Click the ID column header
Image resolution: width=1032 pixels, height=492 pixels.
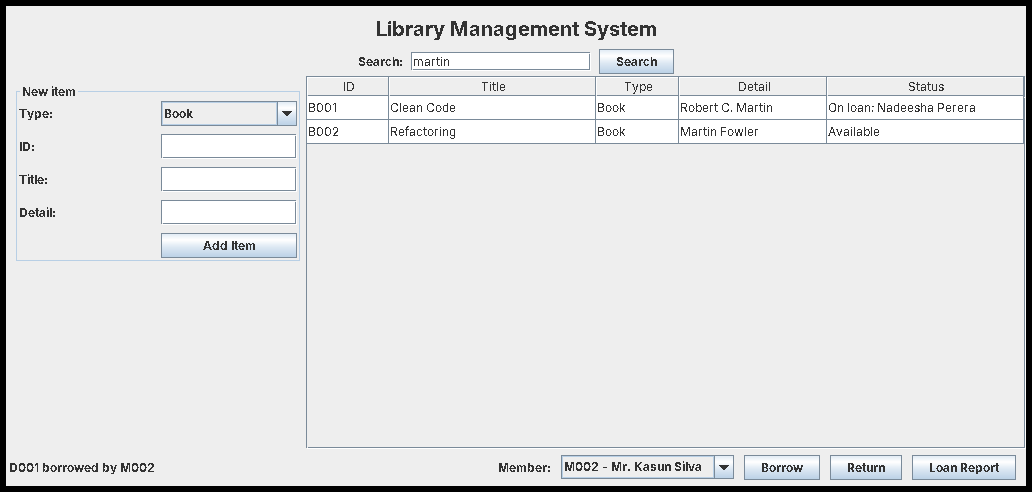[348, 86]
